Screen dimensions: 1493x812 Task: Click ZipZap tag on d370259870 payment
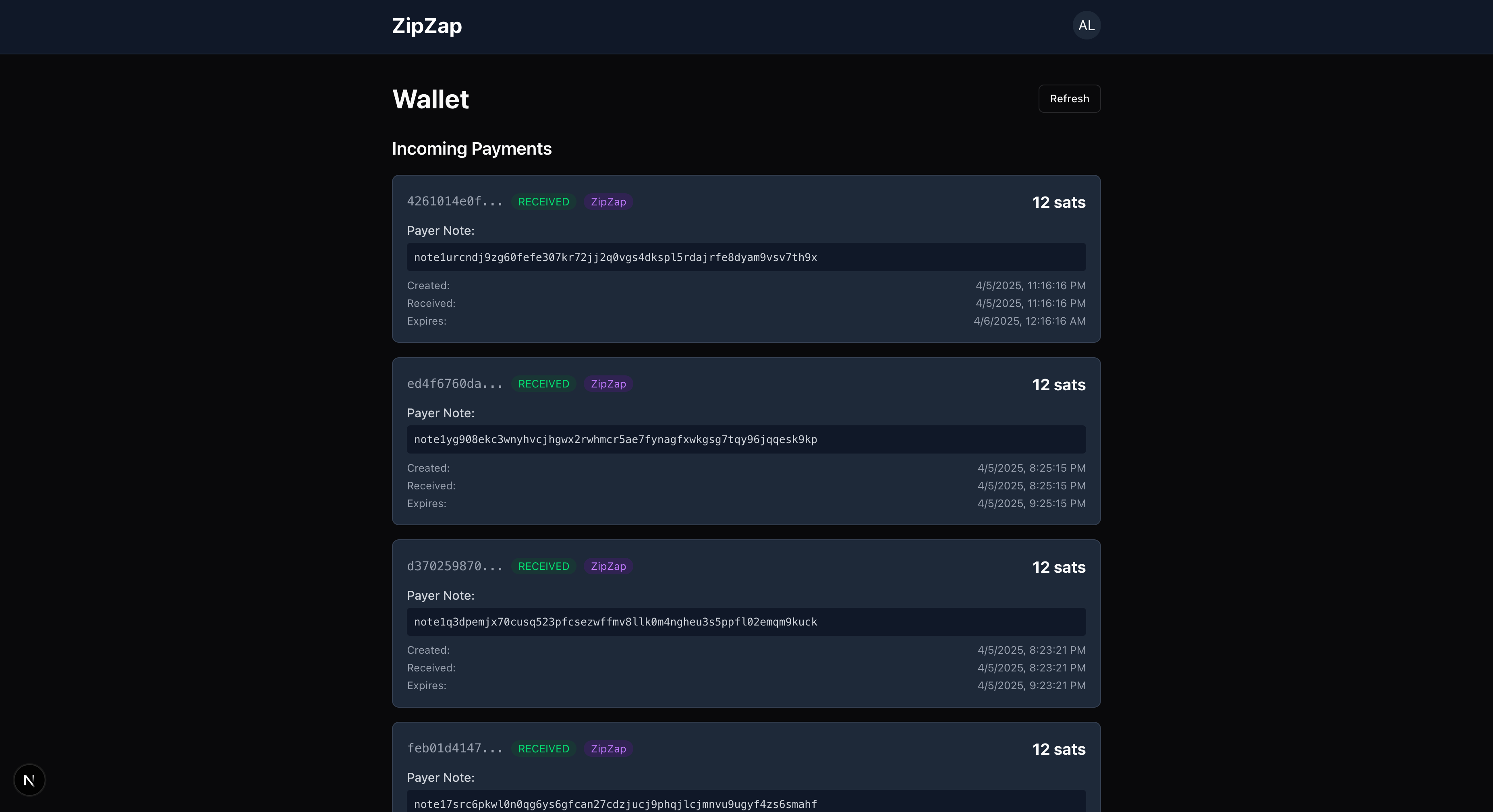608,566
